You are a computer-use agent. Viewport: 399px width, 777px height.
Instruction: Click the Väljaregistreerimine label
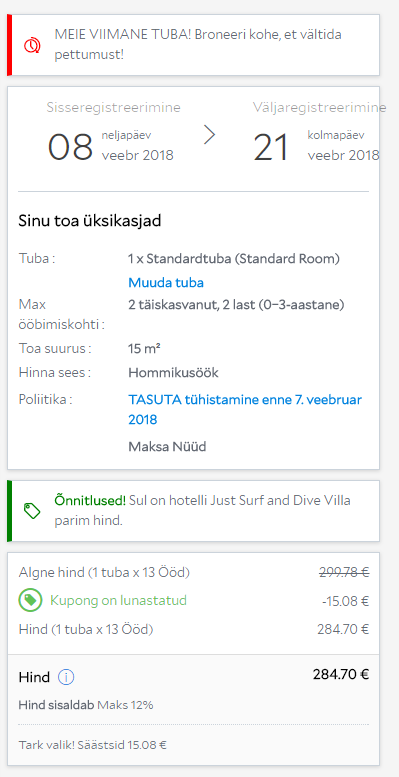pyautogui.click(x=319, y=107)
